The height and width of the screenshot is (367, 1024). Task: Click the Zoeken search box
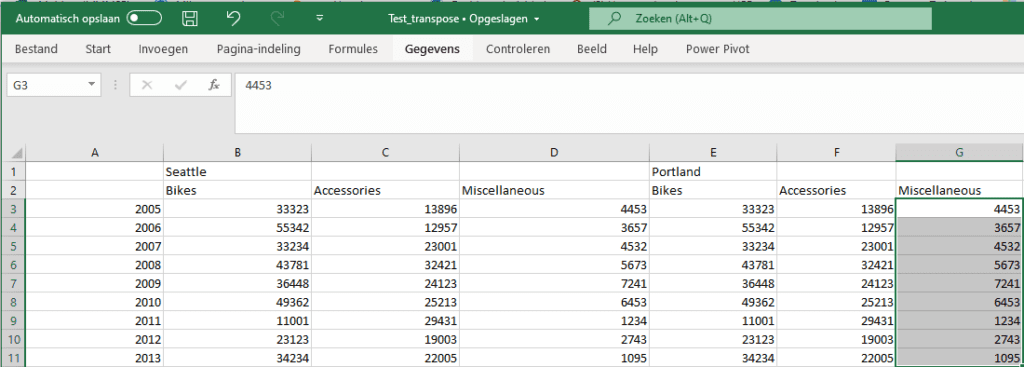(760, 19)
